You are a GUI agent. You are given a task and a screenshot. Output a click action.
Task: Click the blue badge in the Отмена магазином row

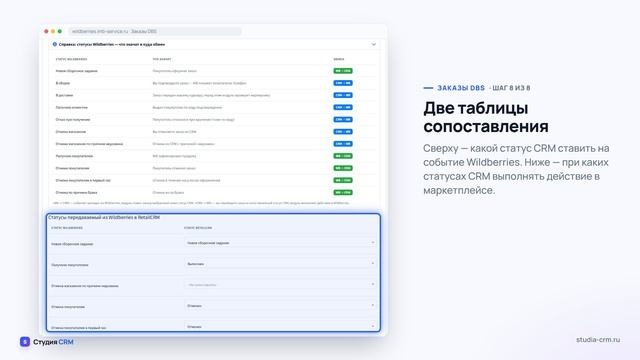point(343,132)
